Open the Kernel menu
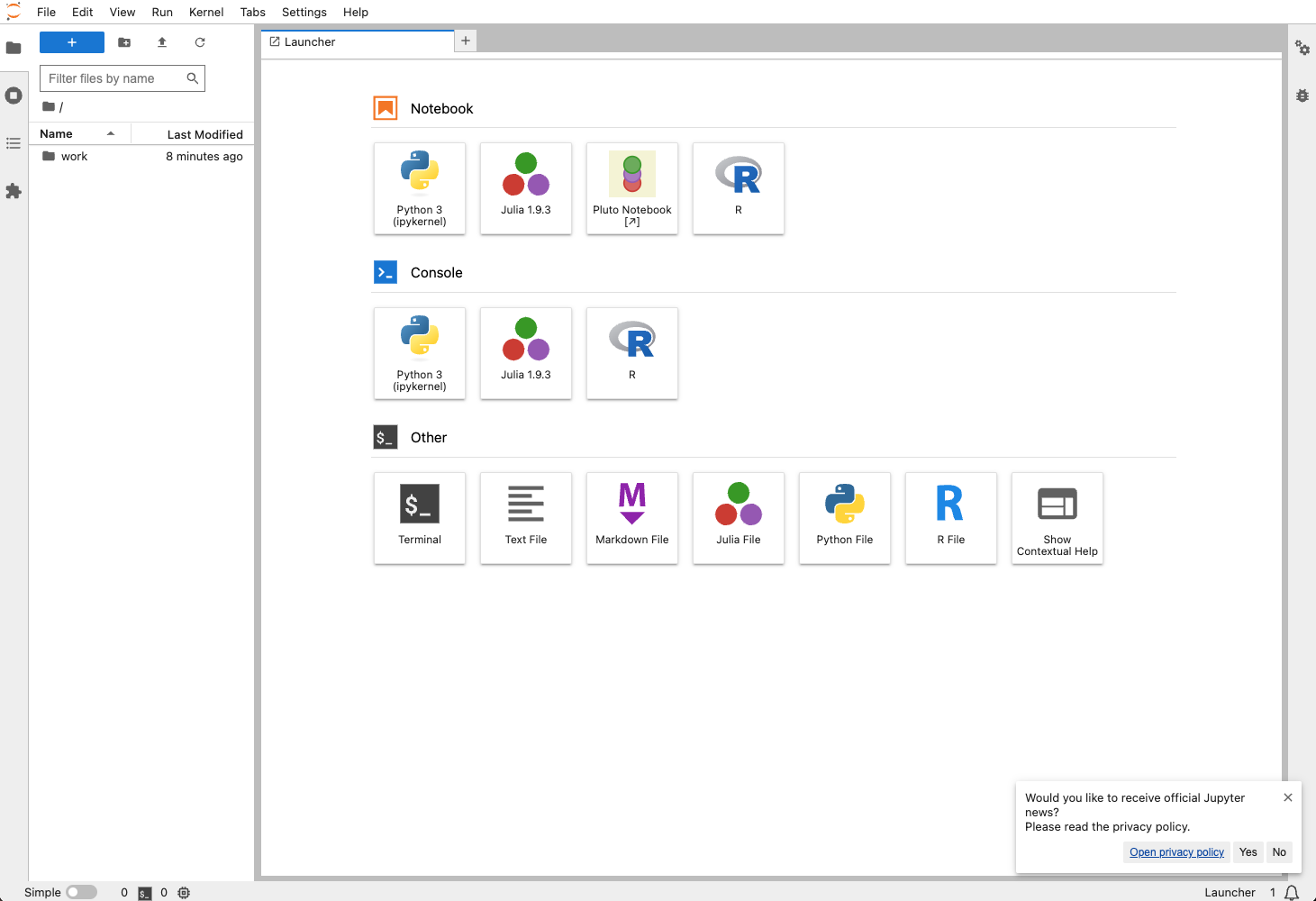Image resolution: width=1316 pixels, height=901 pixels. point(206,12)
